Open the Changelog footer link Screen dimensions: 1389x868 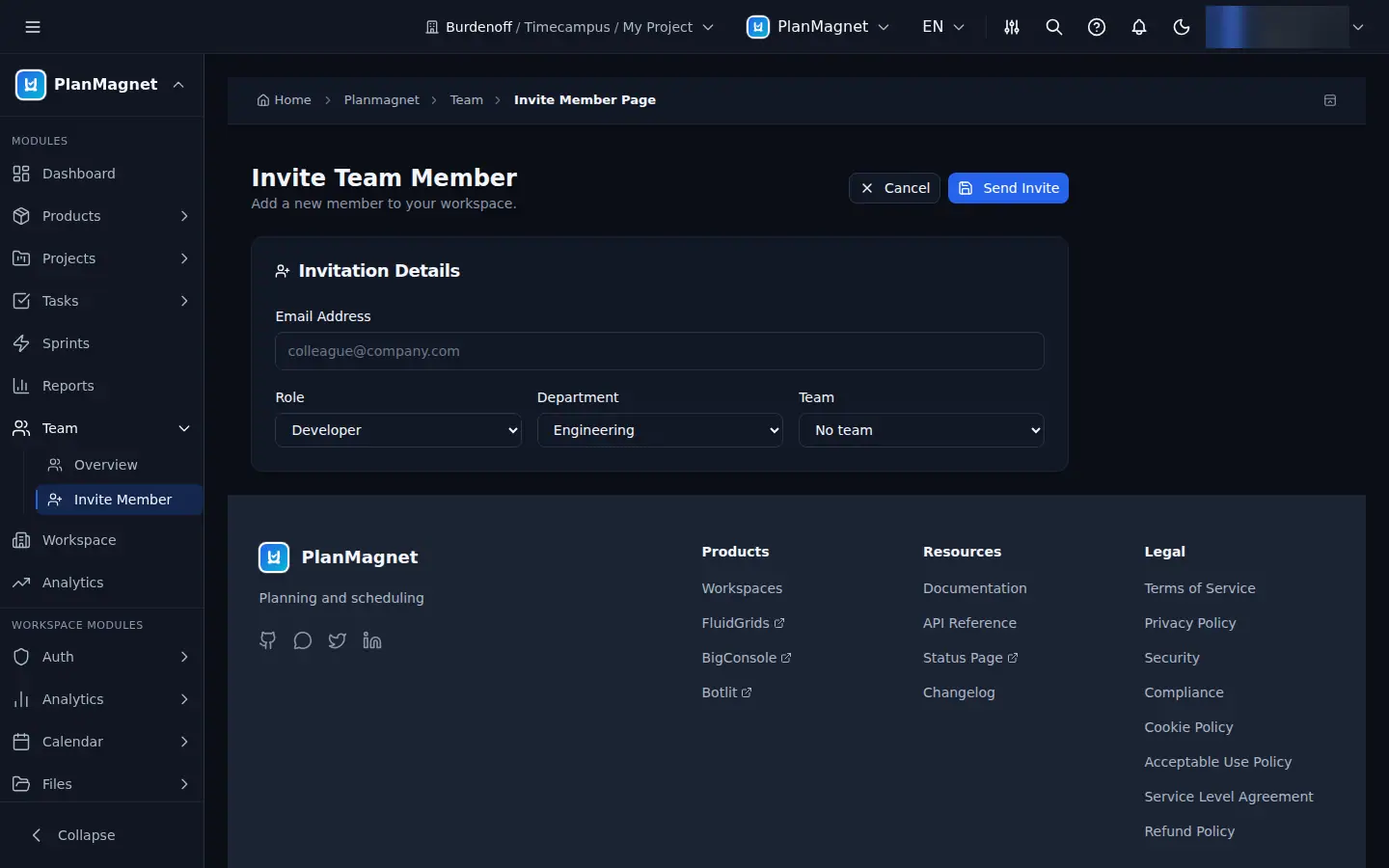point(959,692)
